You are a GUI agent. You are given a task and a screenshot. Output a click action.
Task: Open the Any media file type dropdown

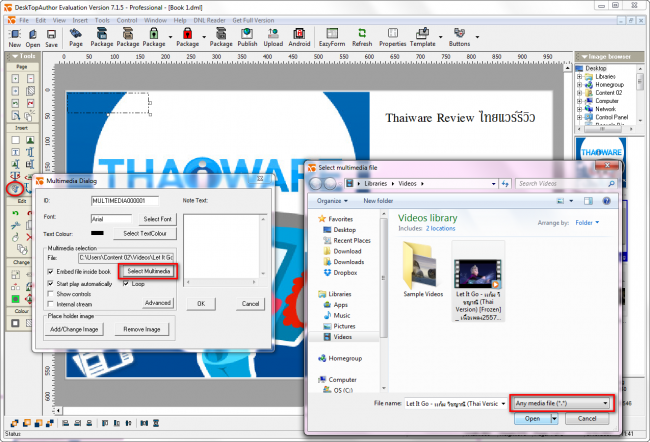click(x=561, y=403)
